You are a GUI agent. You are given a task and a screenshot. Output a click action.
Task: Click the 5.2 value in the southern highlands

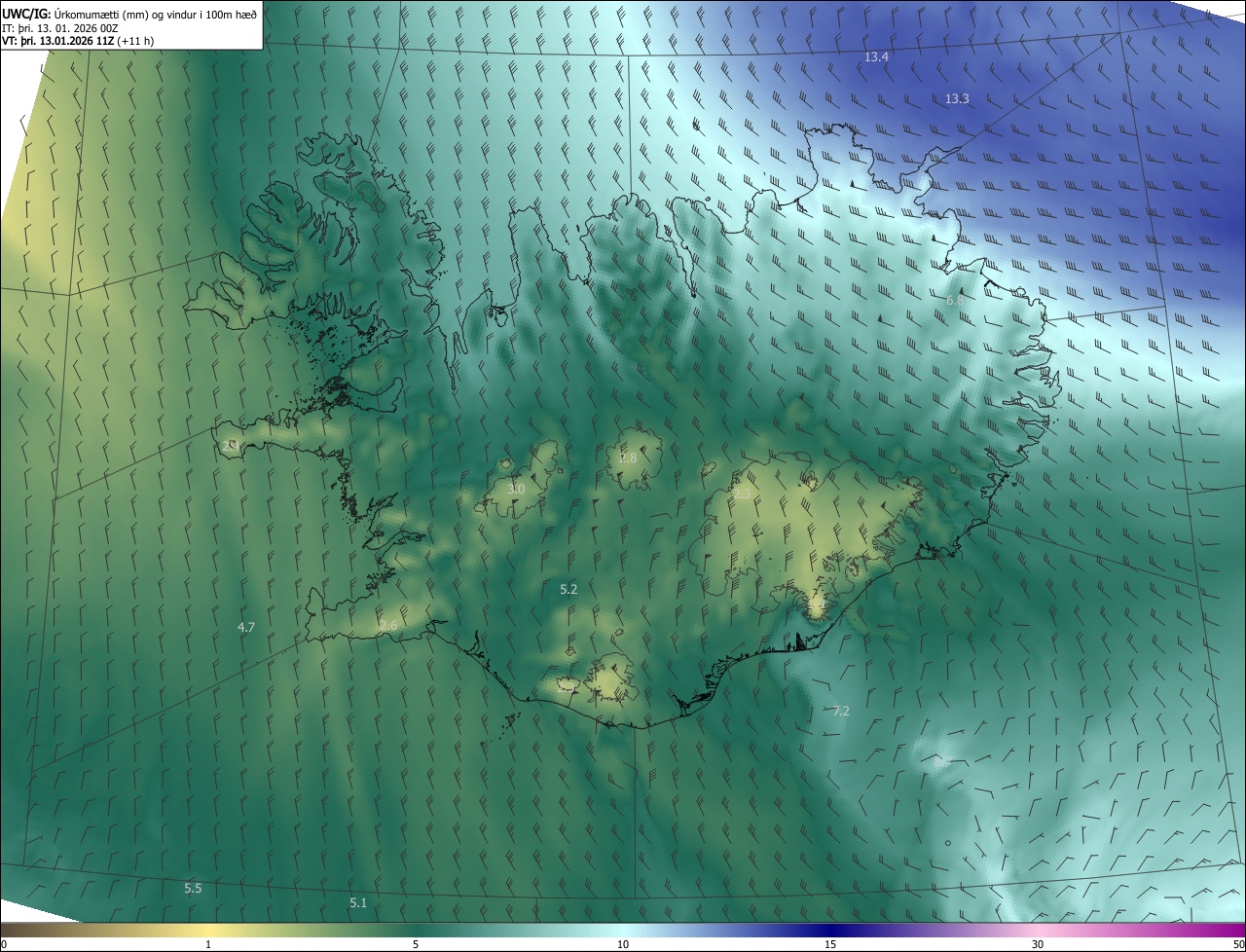coord(568,590)
